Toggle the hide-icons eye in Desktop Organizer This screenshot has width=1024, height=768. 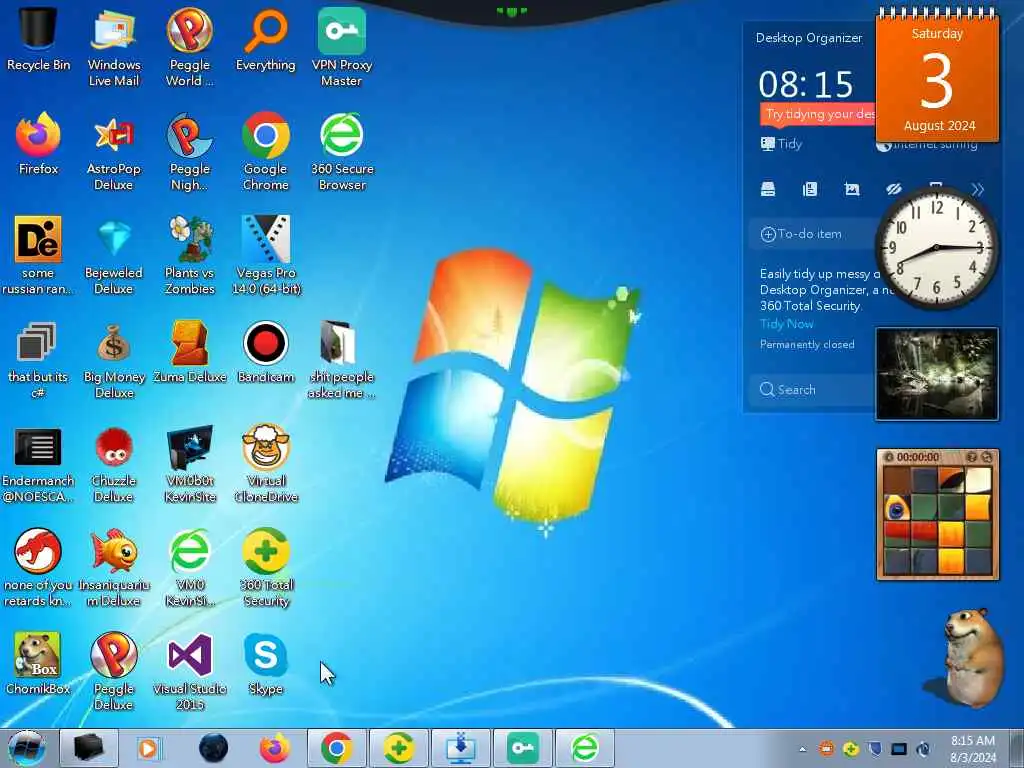click(x=892, y=189)
